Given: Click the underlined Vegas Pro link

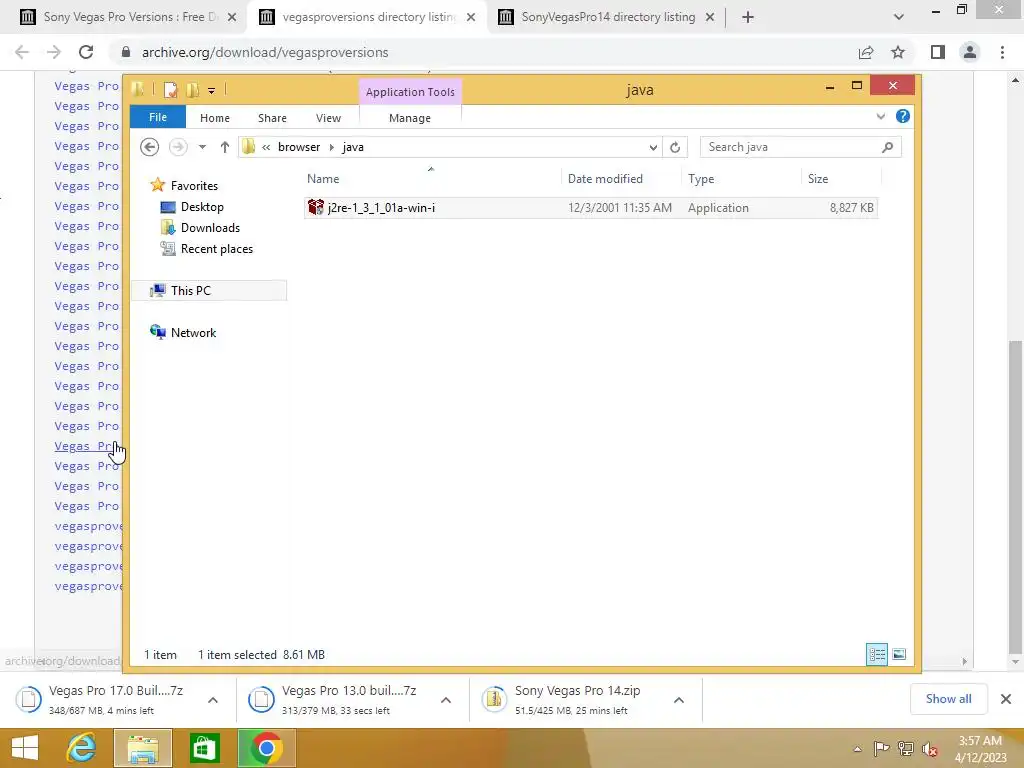Looking at the screenshot, I should coord(86,446).
